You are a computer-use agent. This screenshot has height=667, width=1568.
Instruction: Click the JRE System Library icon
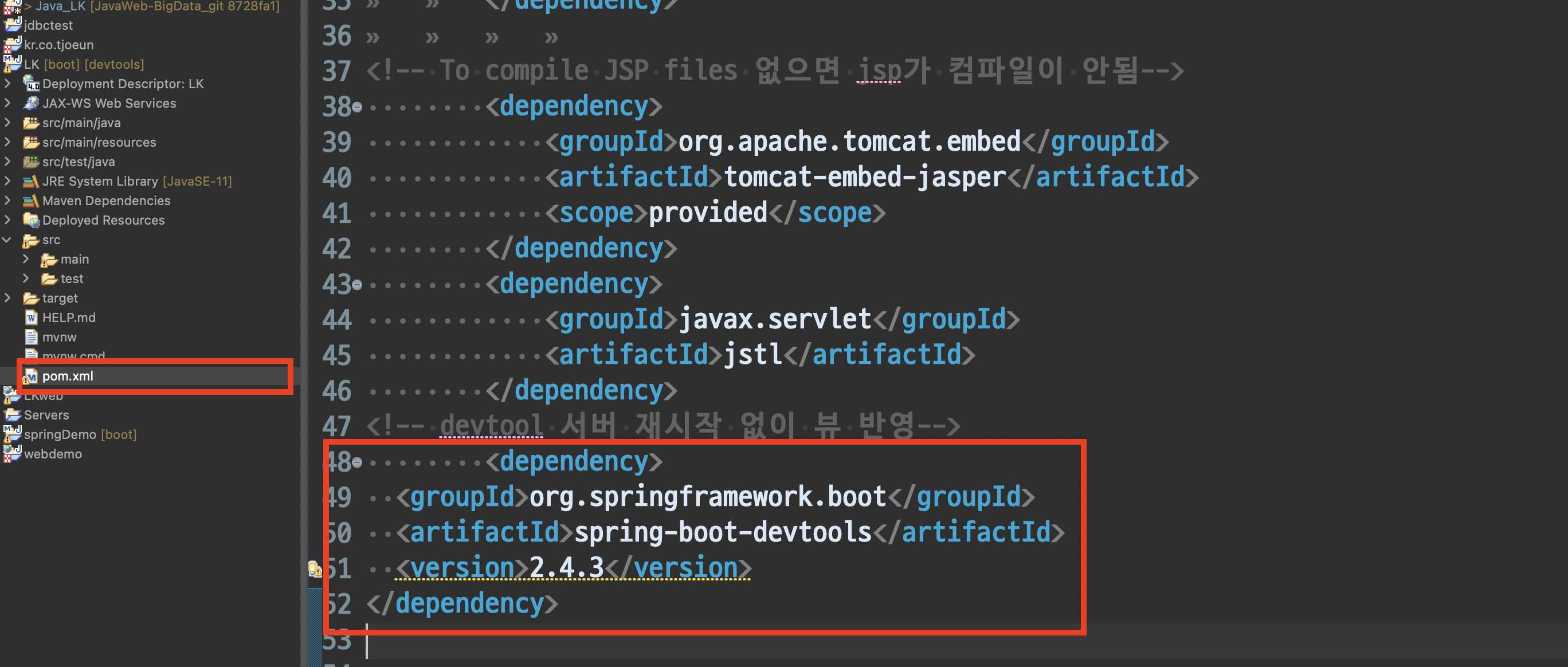coord(30,181)
